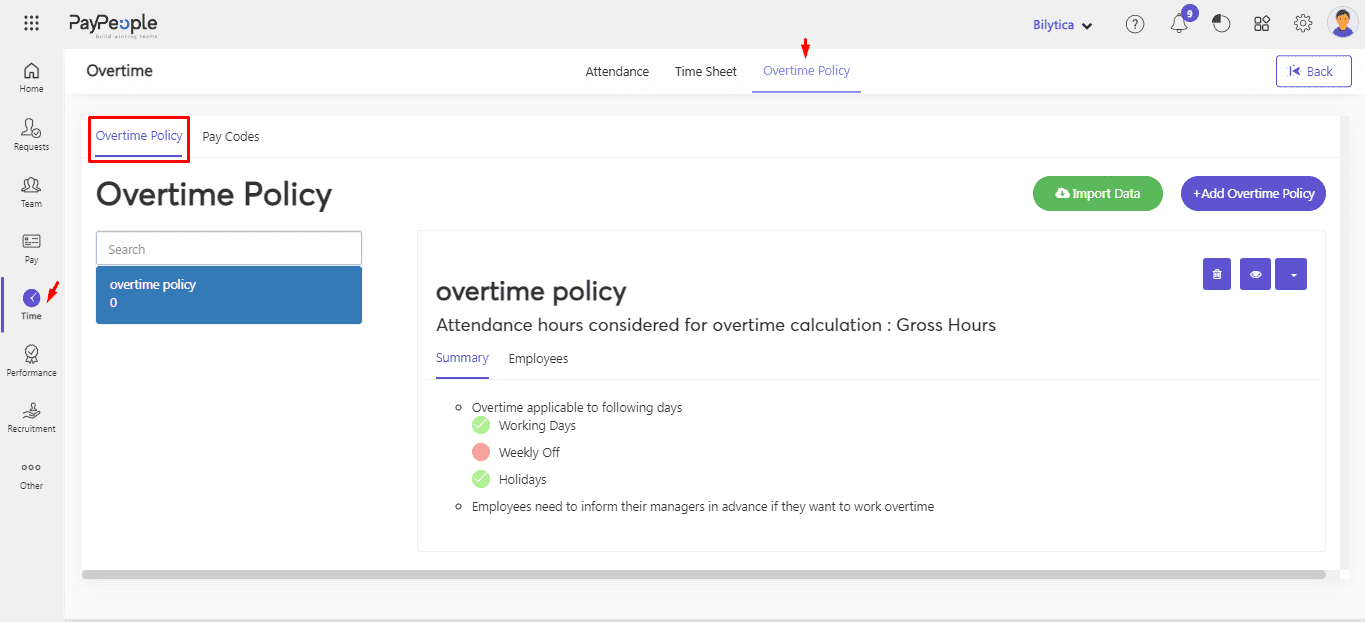Click the Import Data button
Viewport: 1365px width, 622px height.
tap(1097, 194)
